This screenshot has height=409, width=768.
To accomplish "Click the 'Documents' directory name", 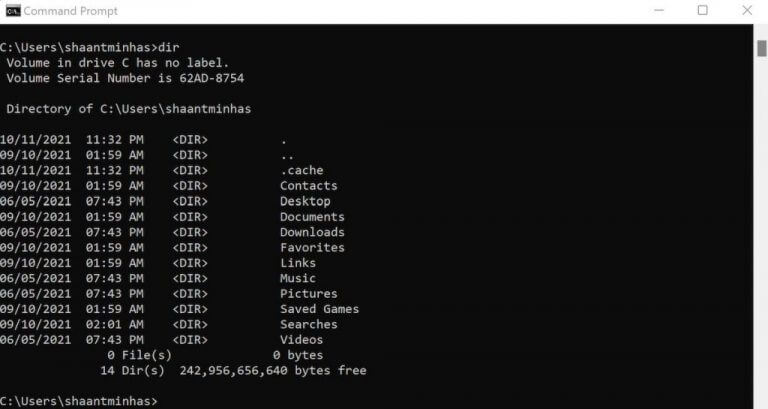I will pos(312,217).
